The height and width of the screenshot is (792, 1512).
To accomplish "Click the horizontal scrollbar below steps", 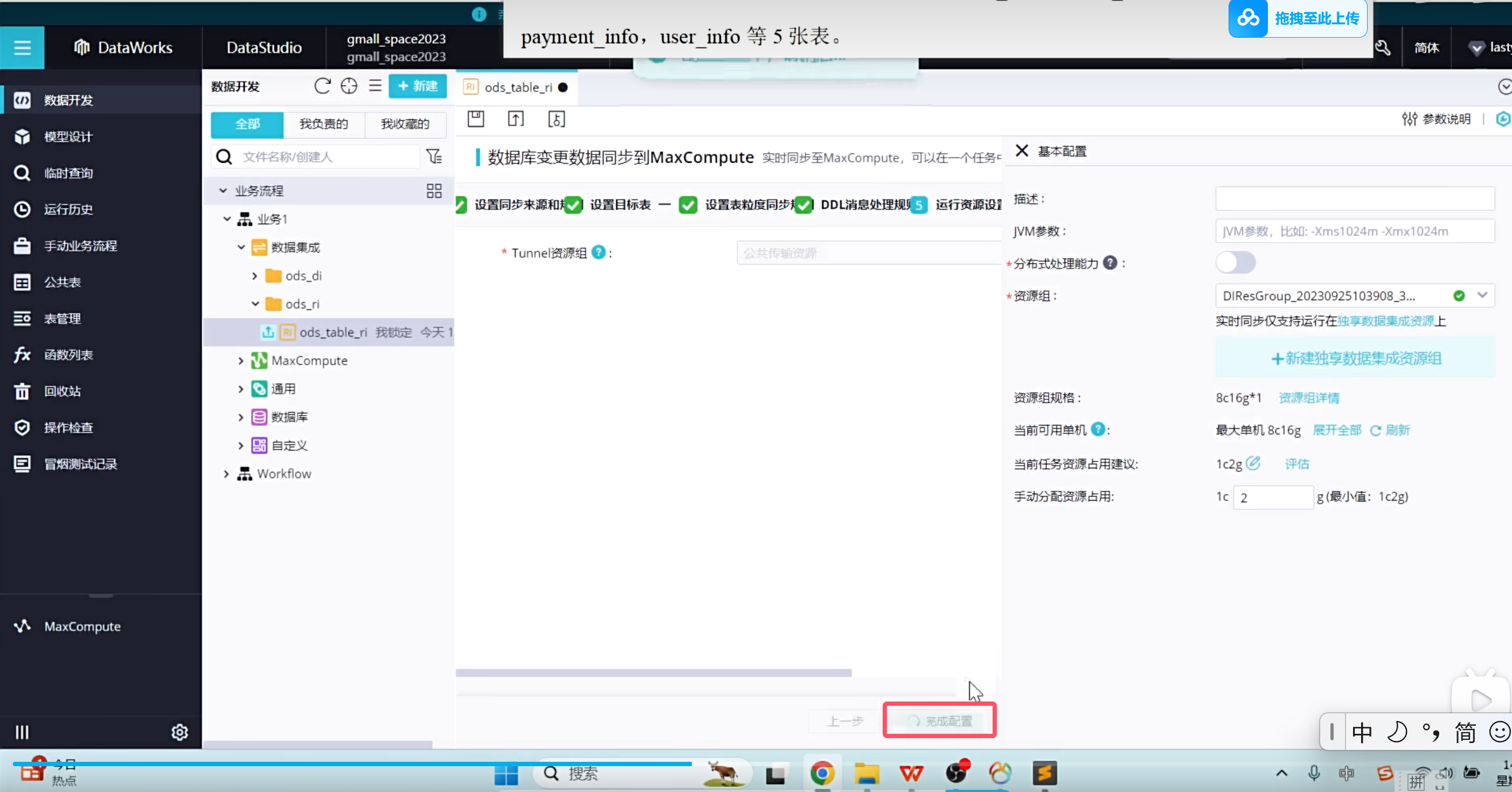I will (653, 673).
